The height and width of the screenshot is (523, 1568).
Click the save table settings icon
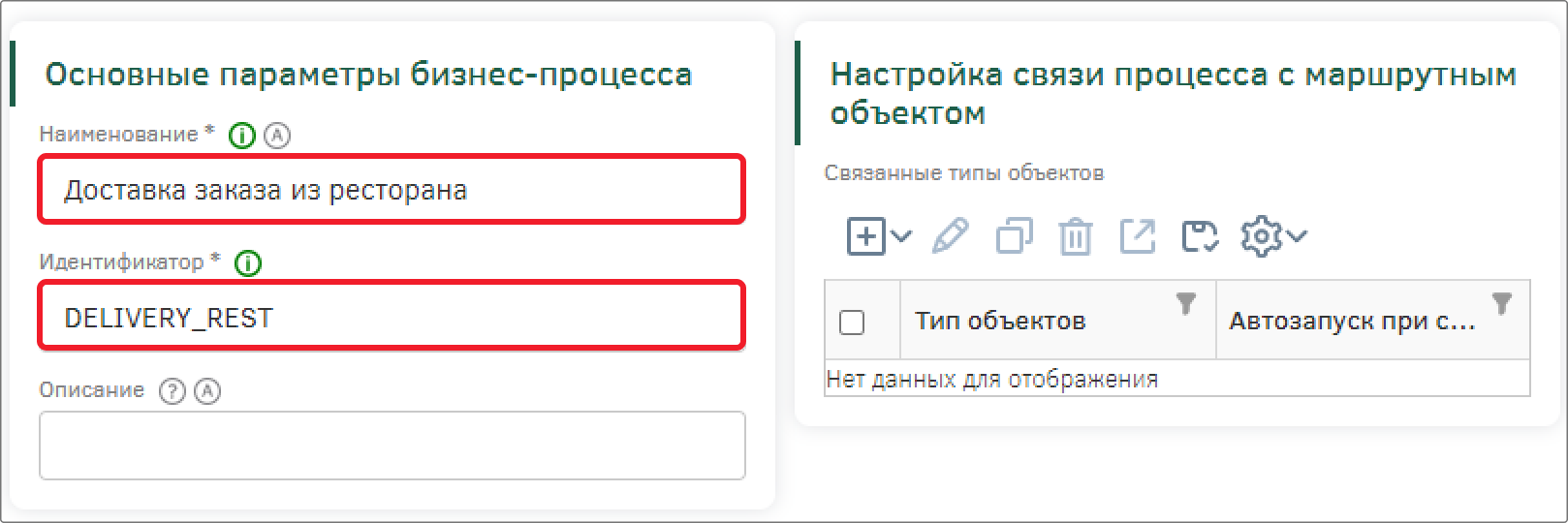[x=1200, y=235]
